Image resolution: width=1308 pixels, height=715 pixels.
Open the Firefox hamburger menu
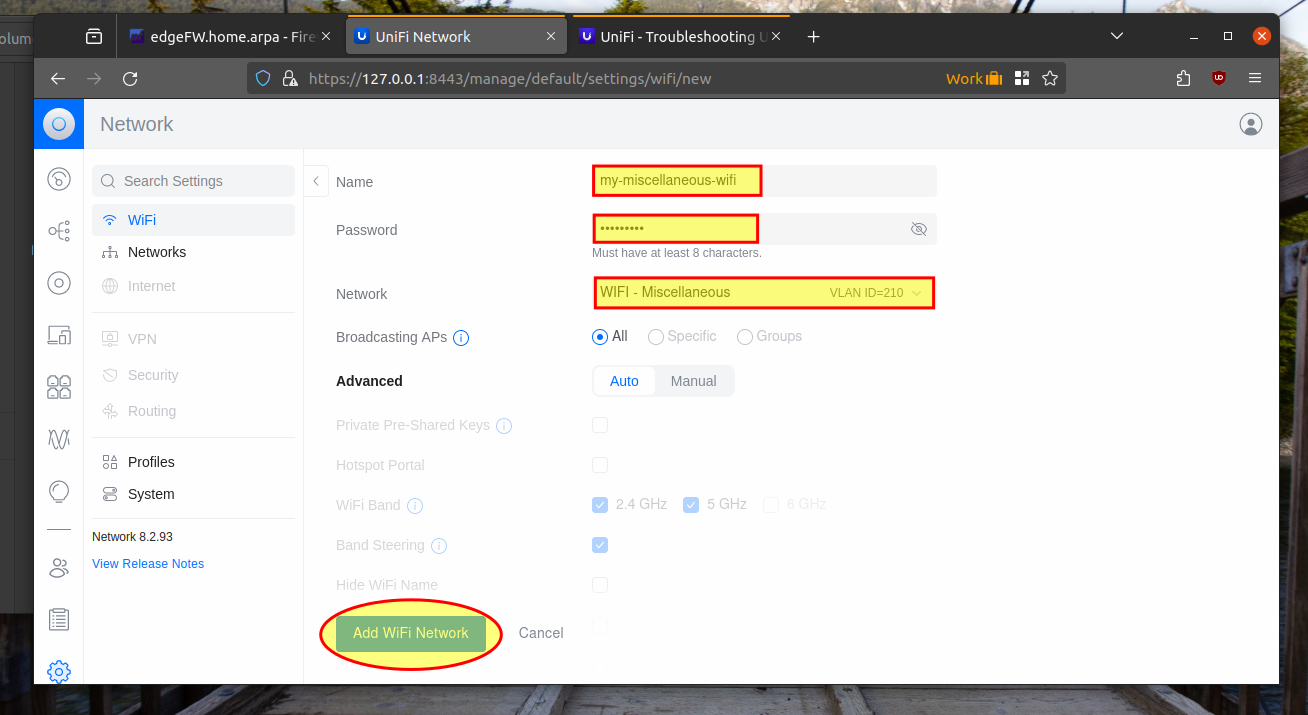[x=1255, y=78]
